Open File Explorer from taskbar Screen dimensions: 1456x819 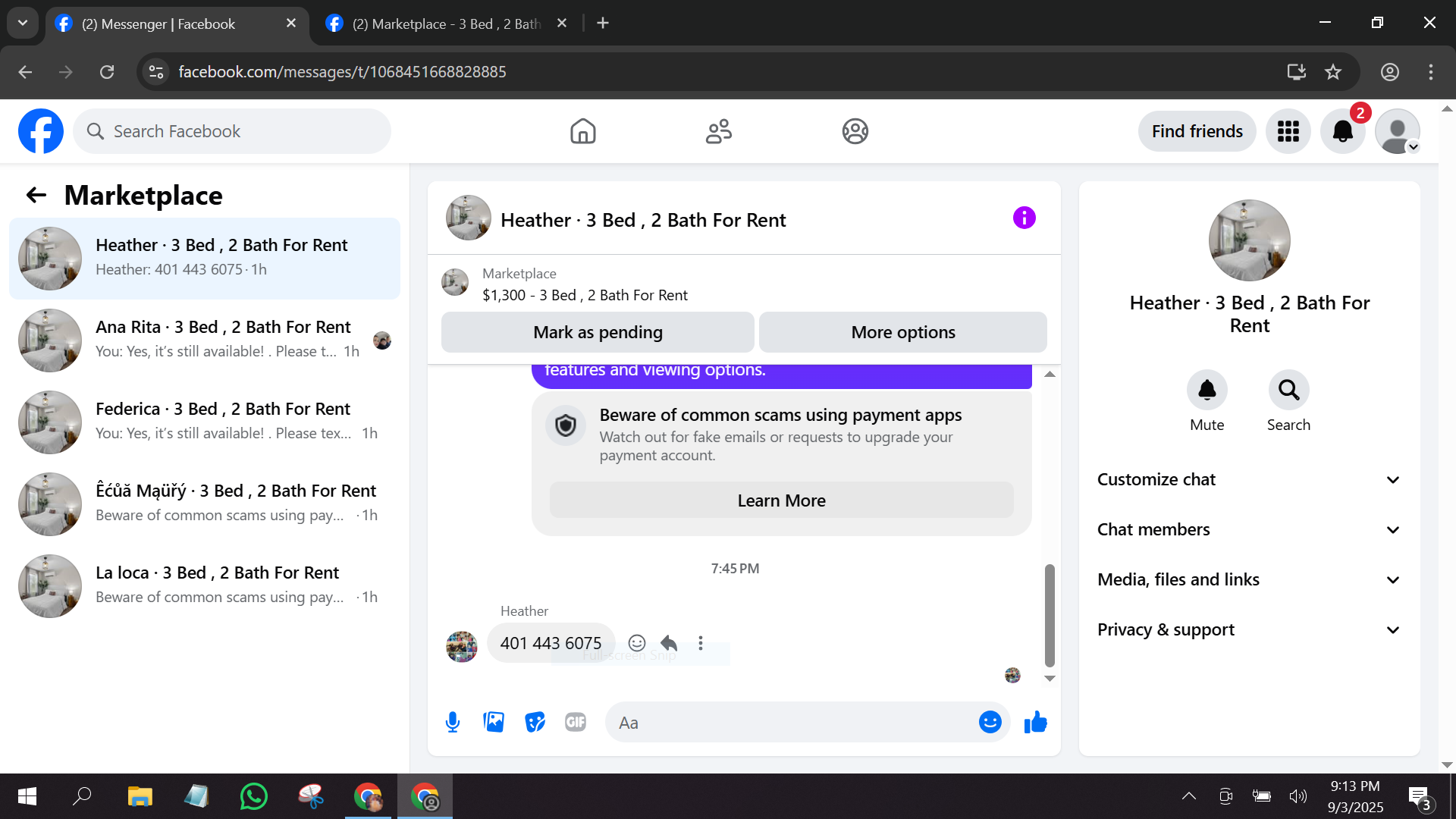pos(140,796)
